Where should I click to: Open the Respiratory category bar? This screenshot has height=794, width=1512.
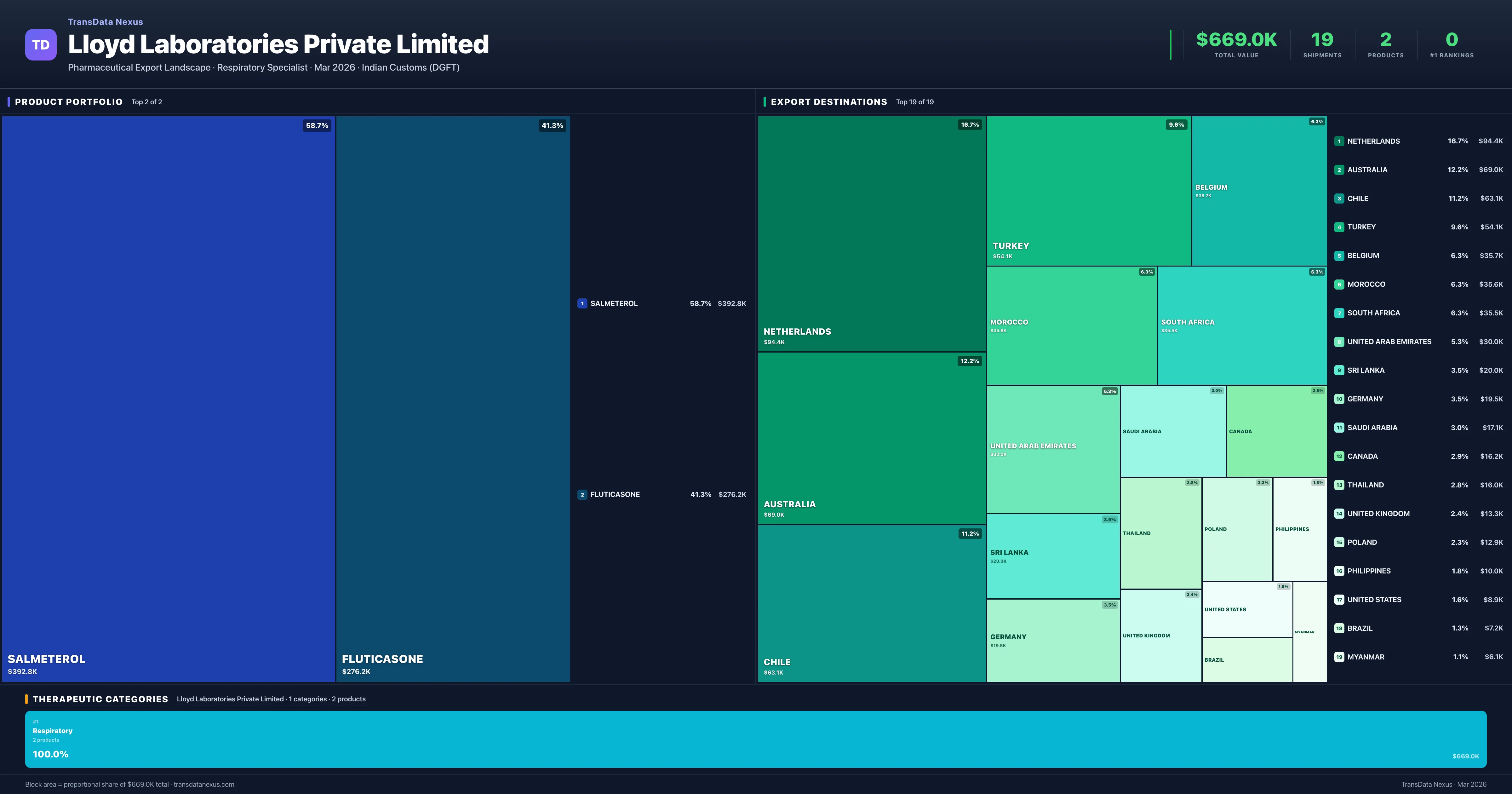click(x=755, y=739)
